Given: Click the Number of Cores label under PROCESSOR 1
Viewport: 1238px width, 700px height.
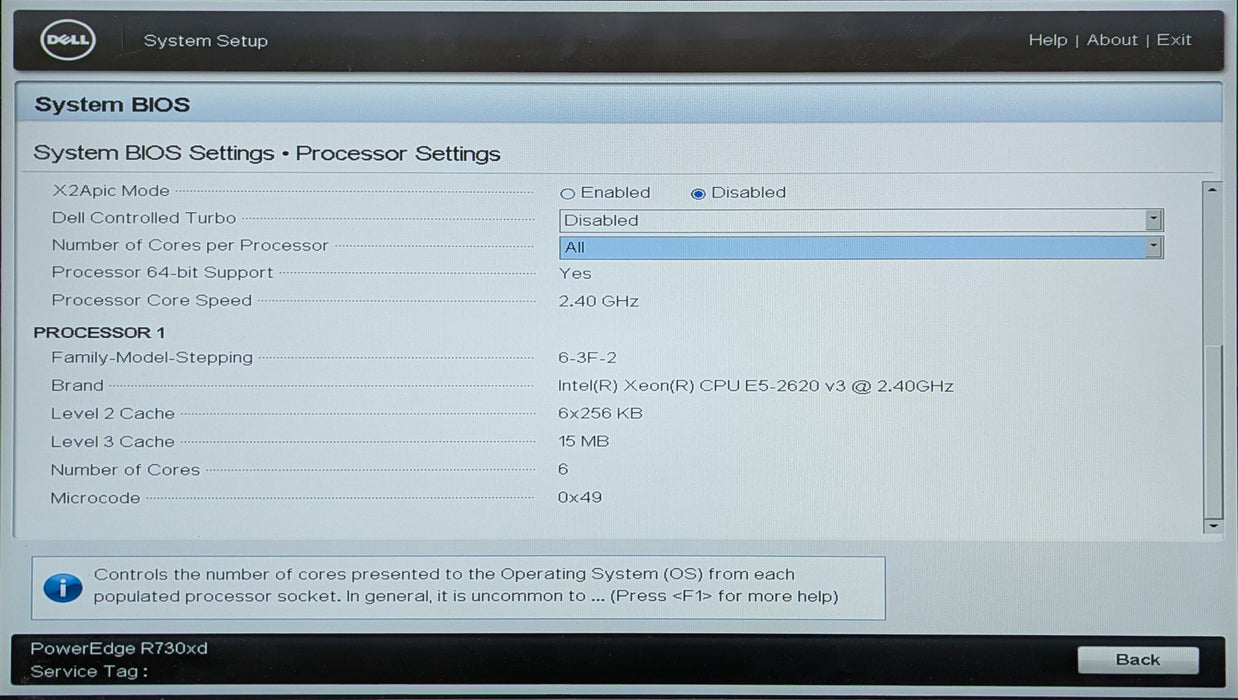Looking at the screenshot, I should tap(125, 469).
